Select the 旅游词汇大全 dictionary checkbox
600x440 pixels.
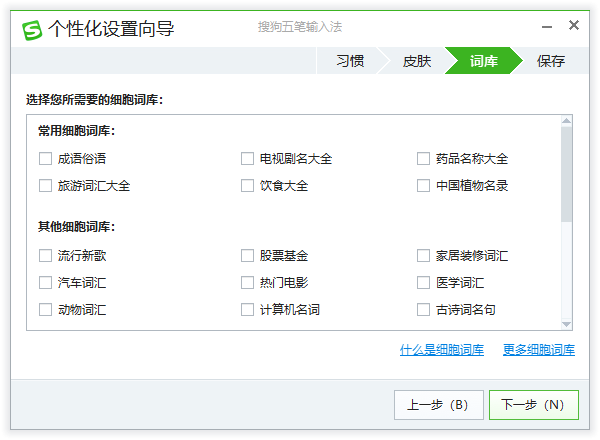coord(45,185)
